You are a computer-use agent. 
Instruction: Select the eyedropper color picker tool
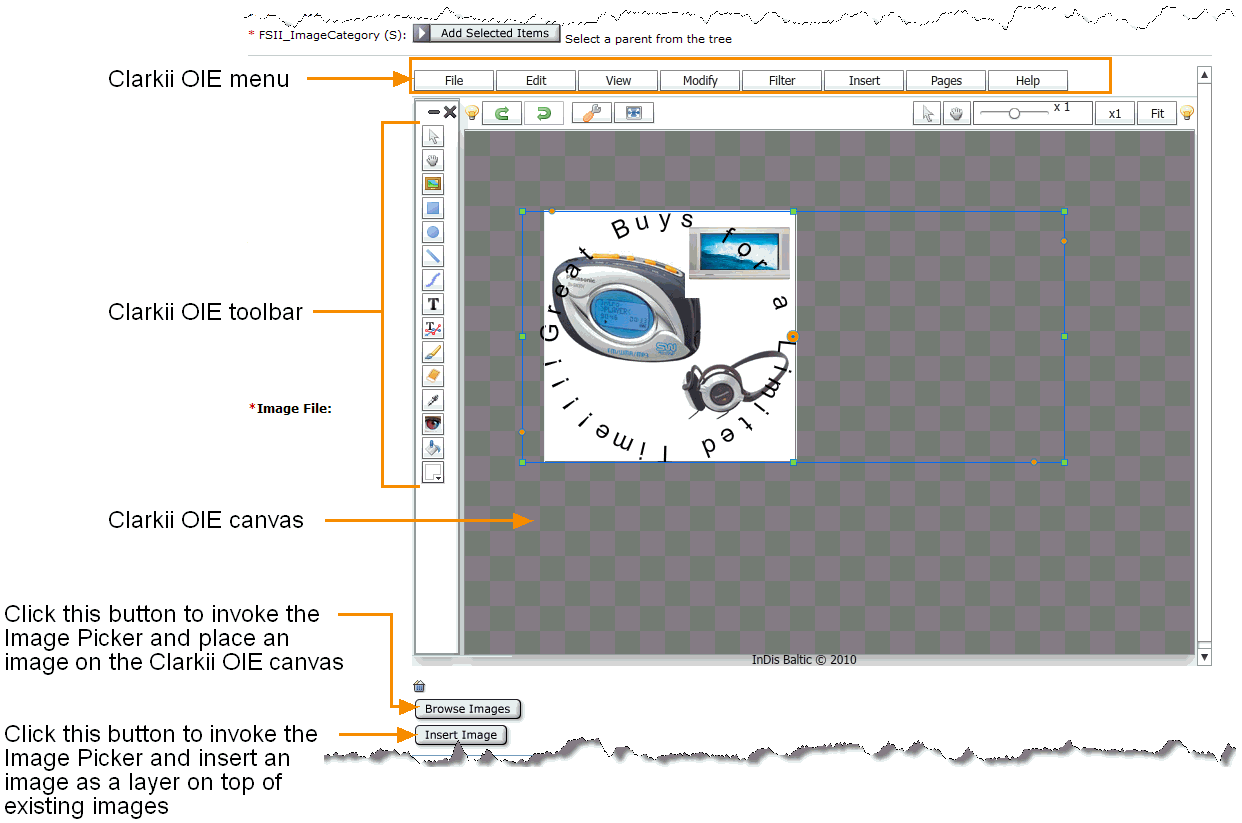pyautogui.click(x=433, y=401)
